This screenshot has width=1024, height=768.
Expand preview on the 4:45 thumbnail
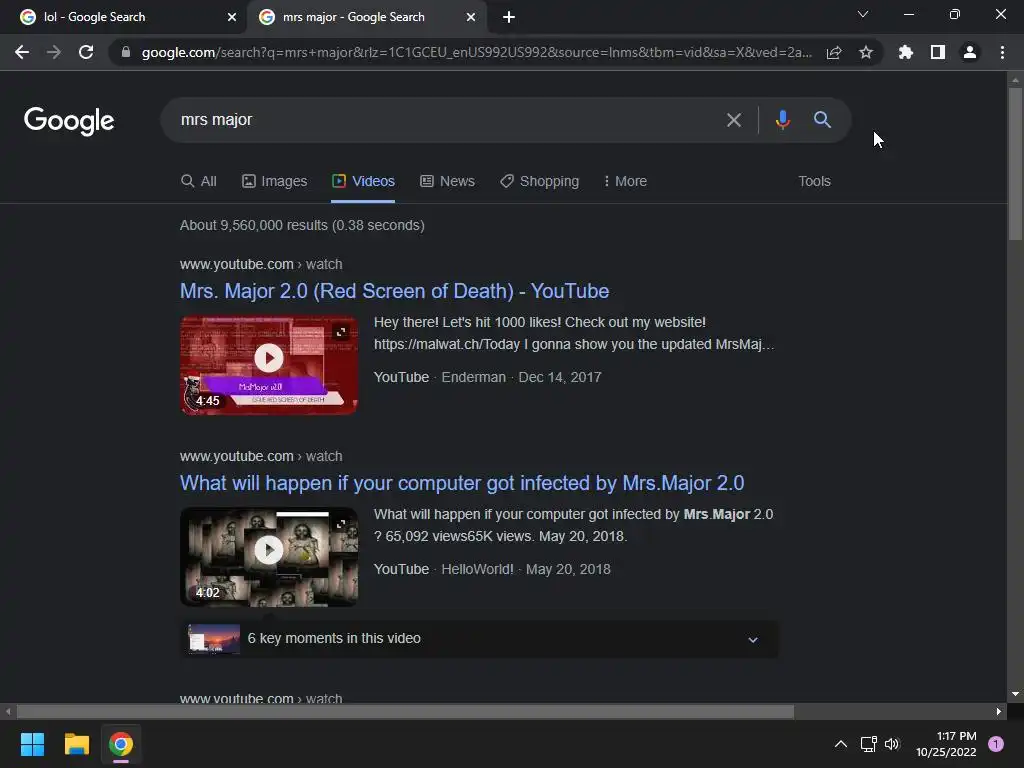(x=341, y=332)
